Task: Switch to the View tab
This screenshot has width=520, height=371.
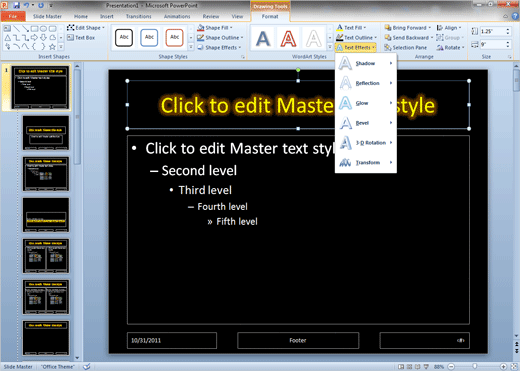Action: tap(237, 16)
